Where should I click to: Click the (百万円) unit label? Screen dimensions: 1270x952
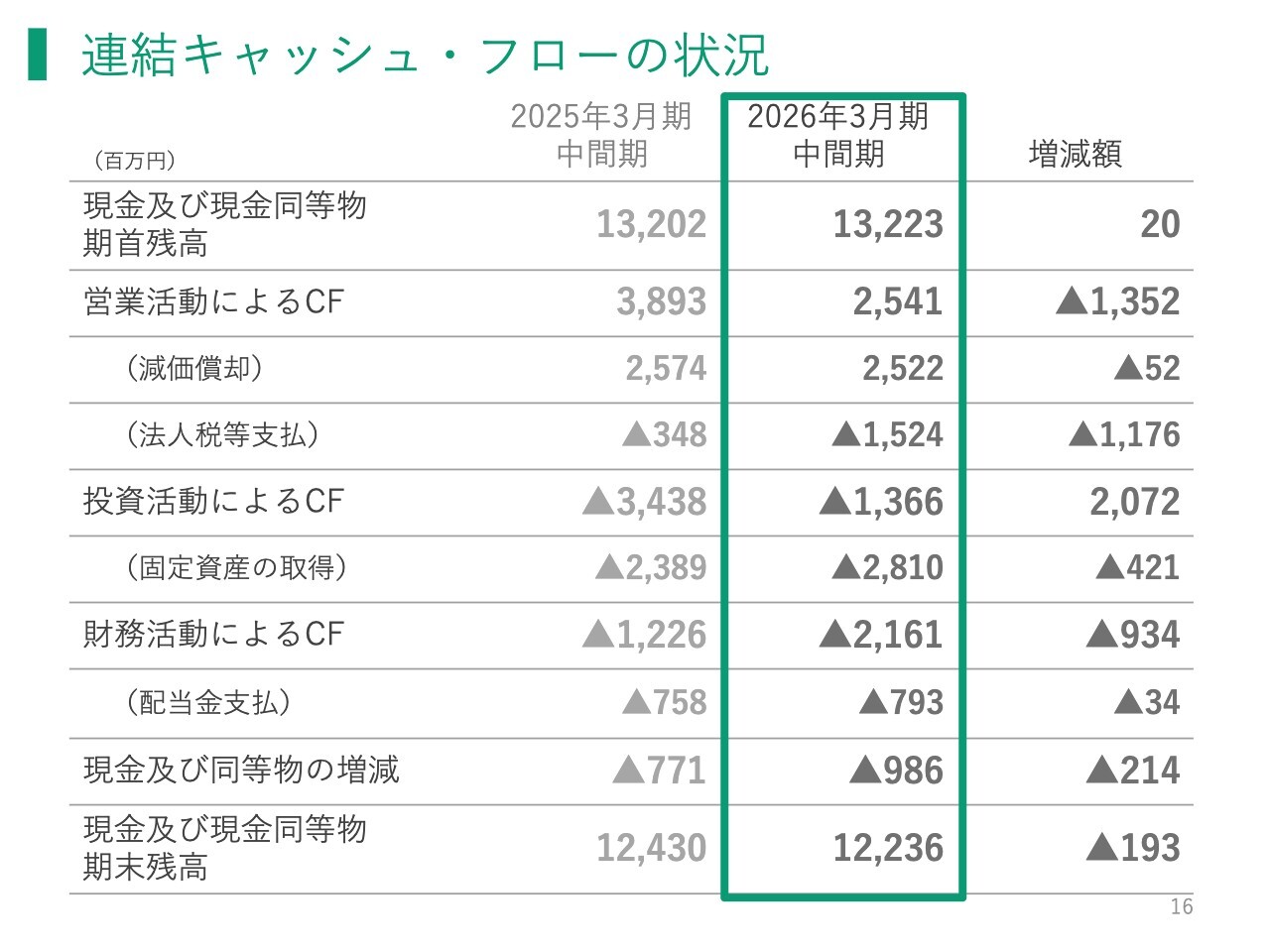tap(135, 161)
